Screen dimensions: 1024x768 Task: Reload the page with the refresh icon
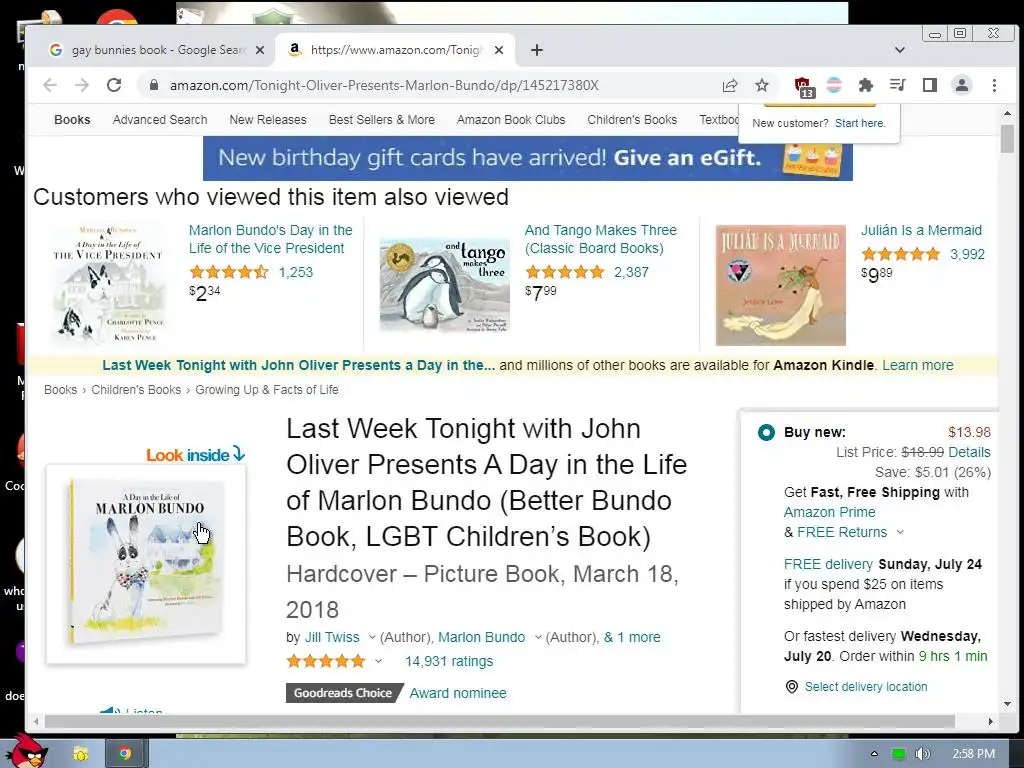(114, 85)
